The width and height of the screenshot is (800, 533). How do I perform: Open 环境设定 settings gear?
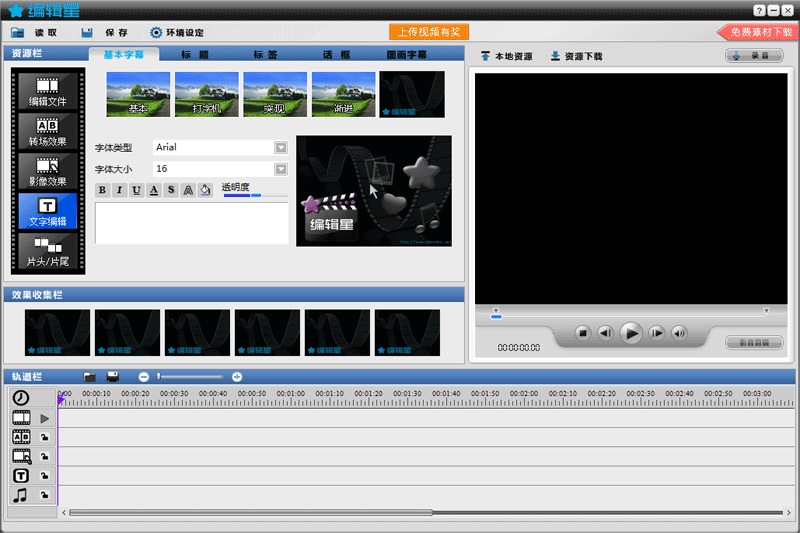tap(156, 33)
